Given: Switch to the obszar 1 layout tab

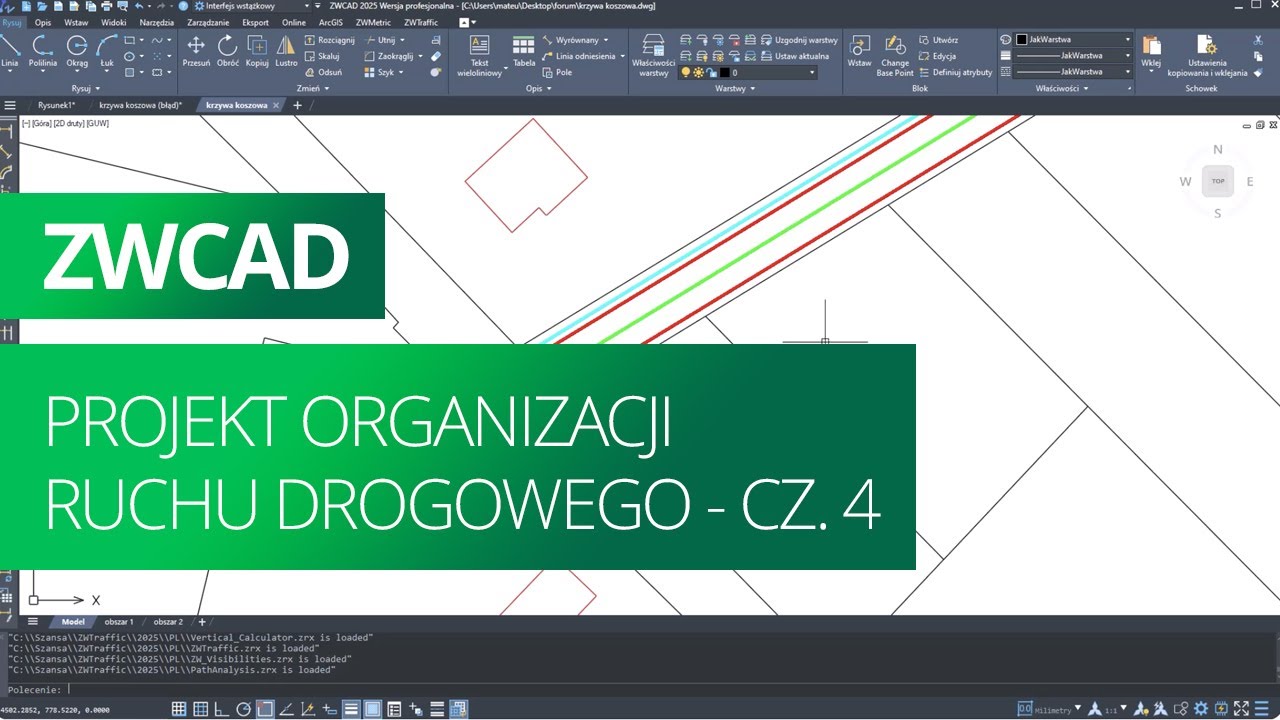Looking at the screenshot, I should (119, 621).
